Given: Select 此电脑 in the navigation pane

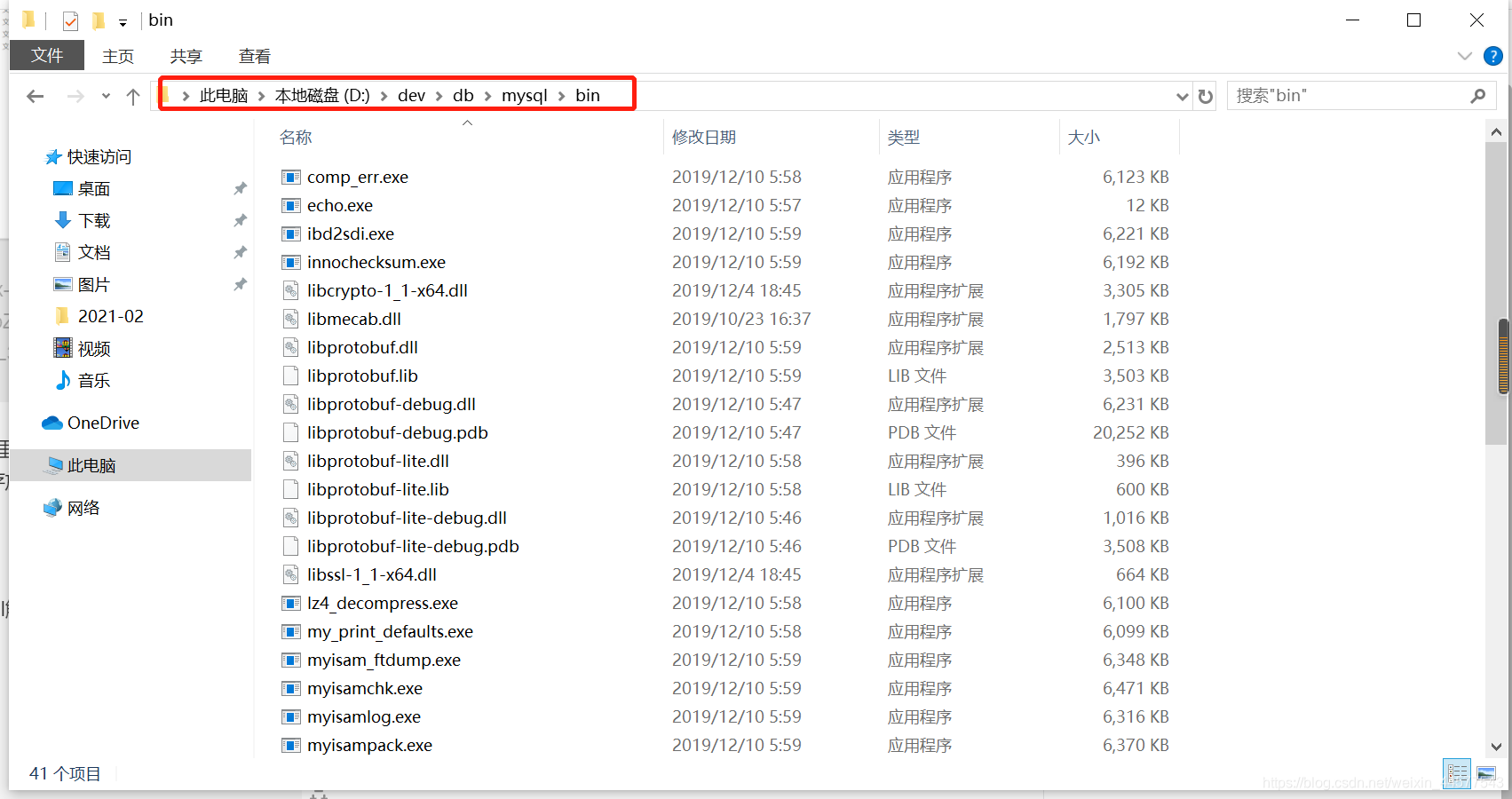Looking at the screenshot, I should click(131, 465).
